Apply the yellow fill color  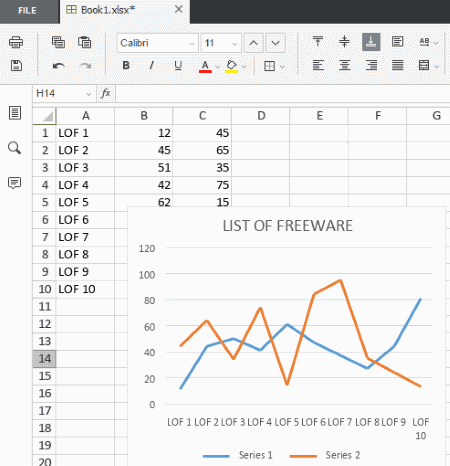pos(231,66)
